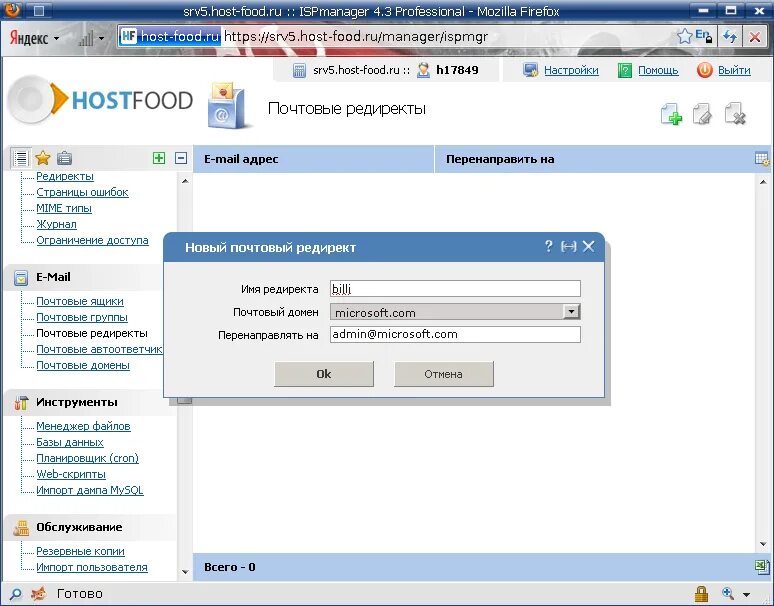Click sidebar scroll up arrow
The width and height of the screenshot is (774, 606).
pyautogui.click(x=185, y=181)
